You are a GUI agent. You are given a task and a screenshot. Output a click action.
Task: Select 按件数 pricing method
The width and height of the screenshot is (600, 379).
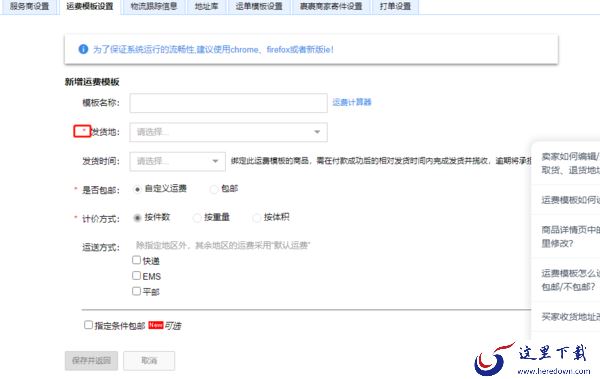pyautogui.click(x=137, y=218)
